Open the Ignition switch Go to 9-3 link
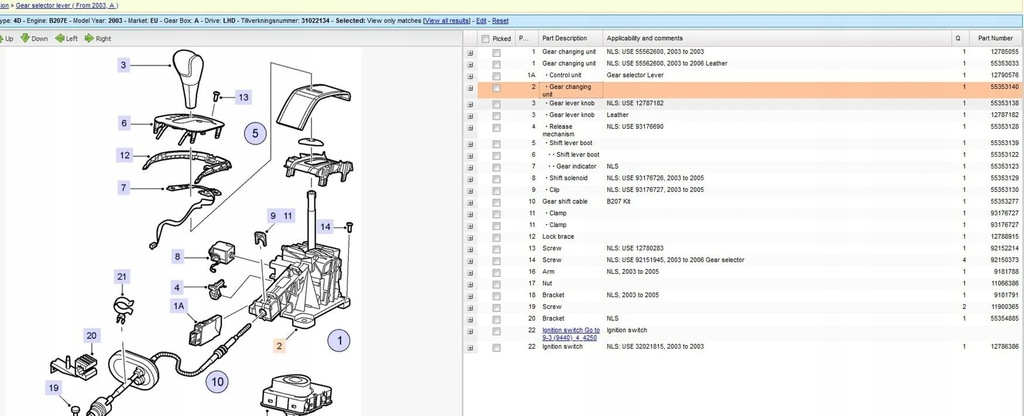The height and width of the screenshot is (416, 1024). point(569,334)
